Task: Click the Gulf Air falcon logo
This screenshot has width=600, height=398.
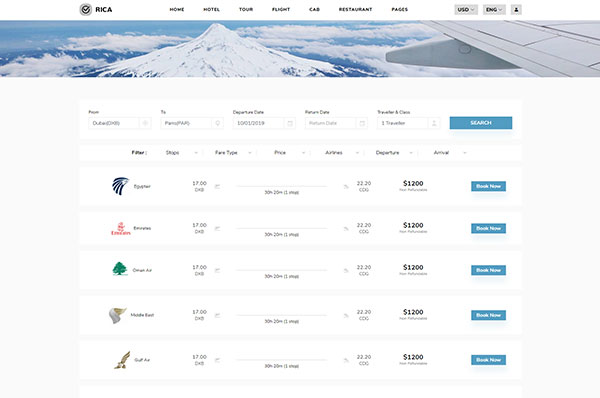Action: [122, 360]
